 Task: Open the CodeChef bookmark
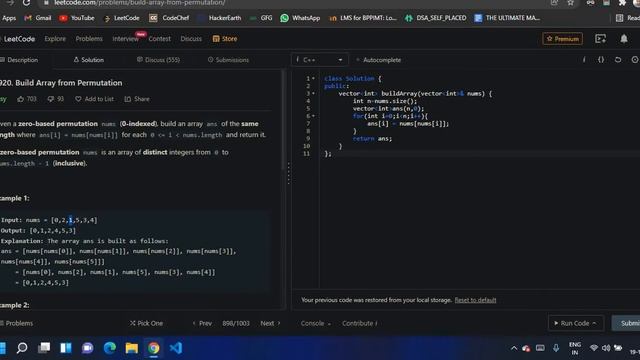(x=169, y=18)
